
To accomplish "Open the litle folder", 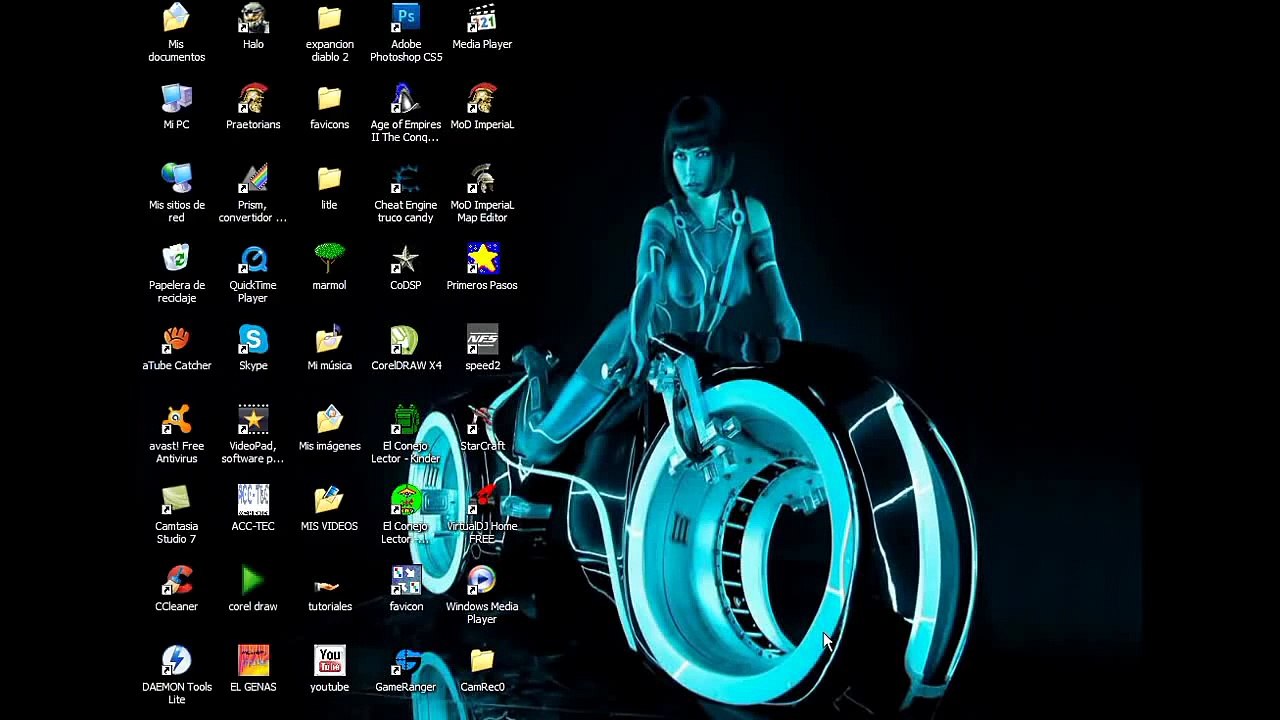I will click(329, 178).
